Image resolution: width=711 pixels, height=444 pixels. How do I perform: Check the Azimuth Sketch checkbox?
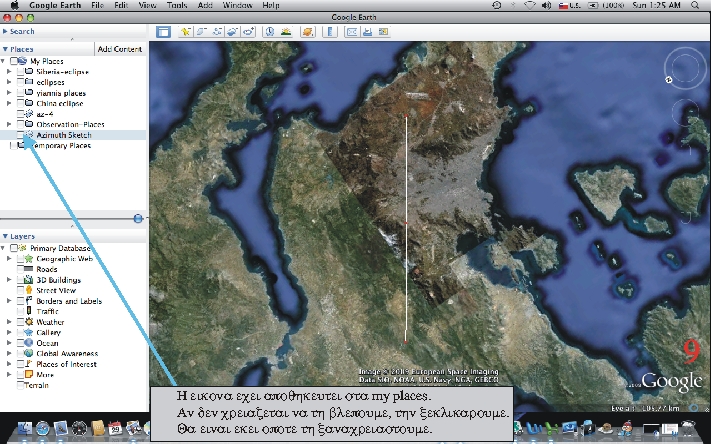tap(20, 135)
